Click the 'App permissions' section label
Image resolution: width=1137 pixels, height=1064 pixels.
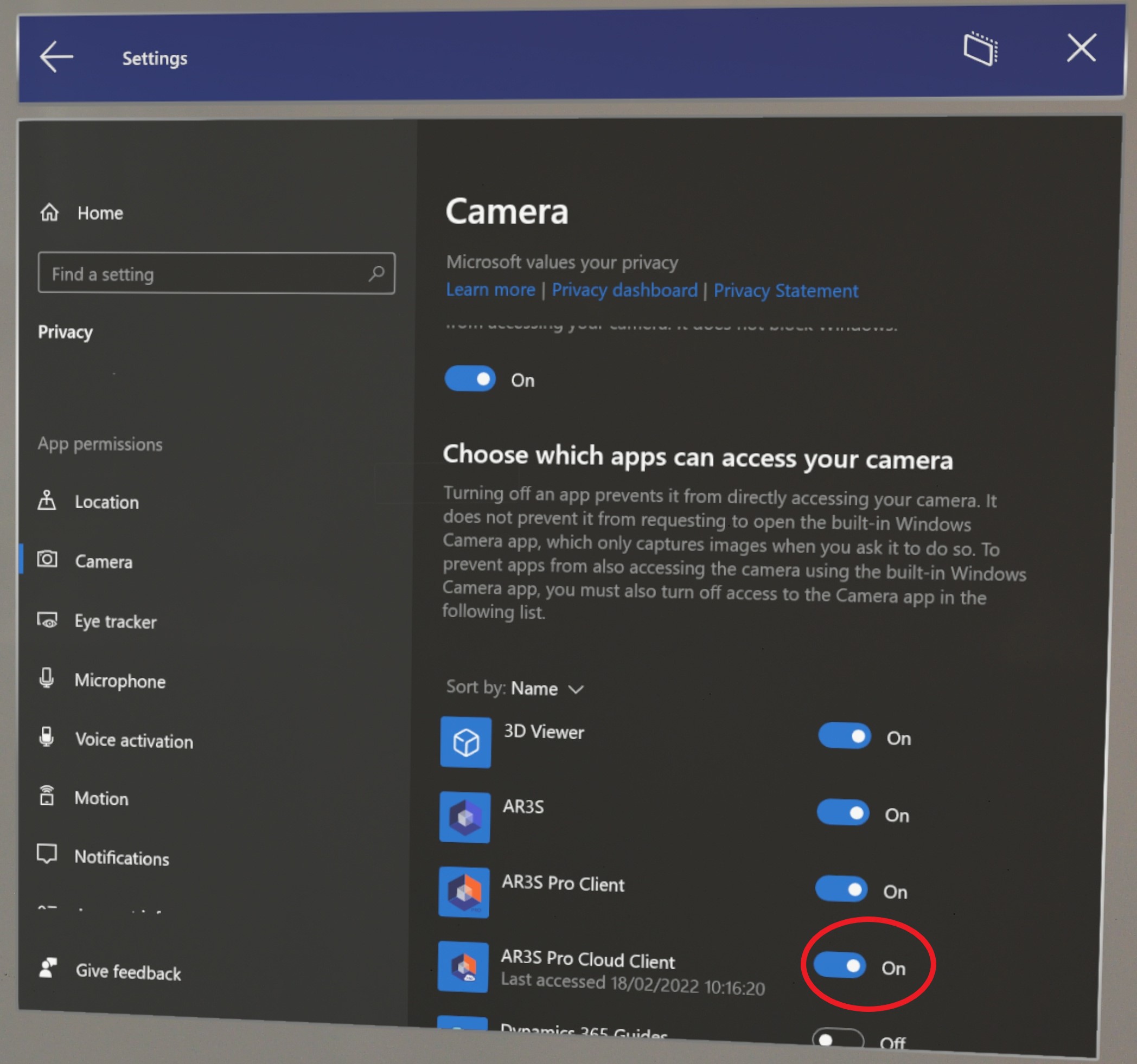pyautogui.click(x=100, y=444)
